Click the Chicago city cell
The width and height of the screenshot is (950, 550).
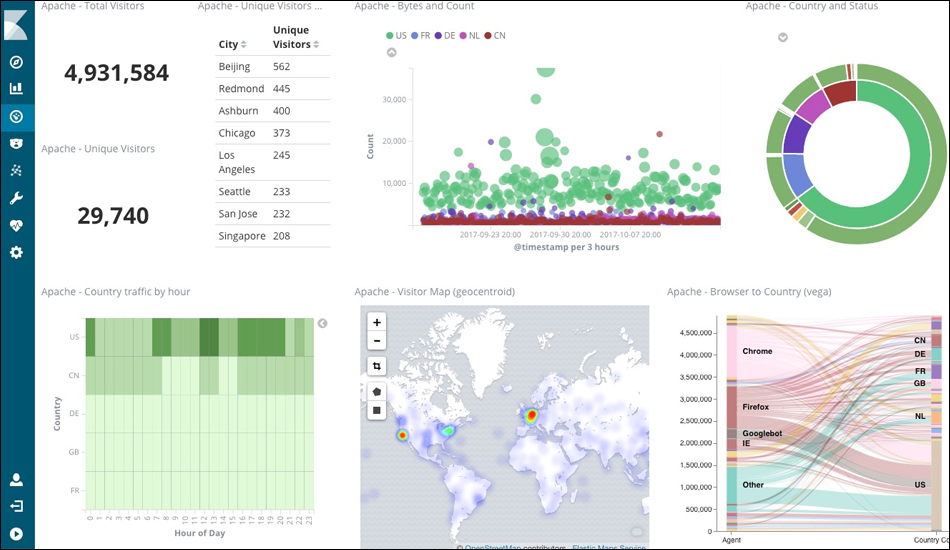(x=237, y=133)
